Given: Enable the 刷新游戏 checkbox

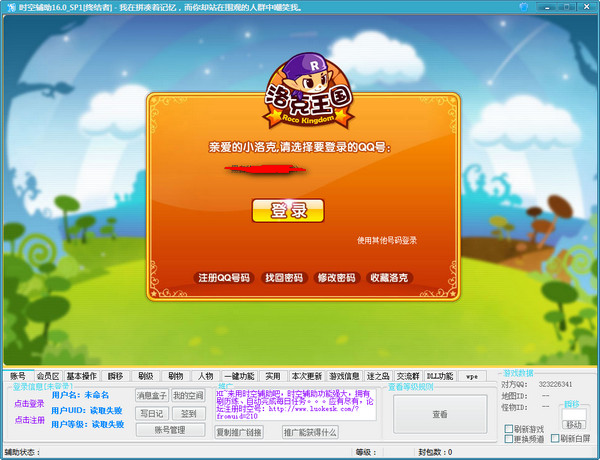Looking at the screenshot, I should pos(509,429).
